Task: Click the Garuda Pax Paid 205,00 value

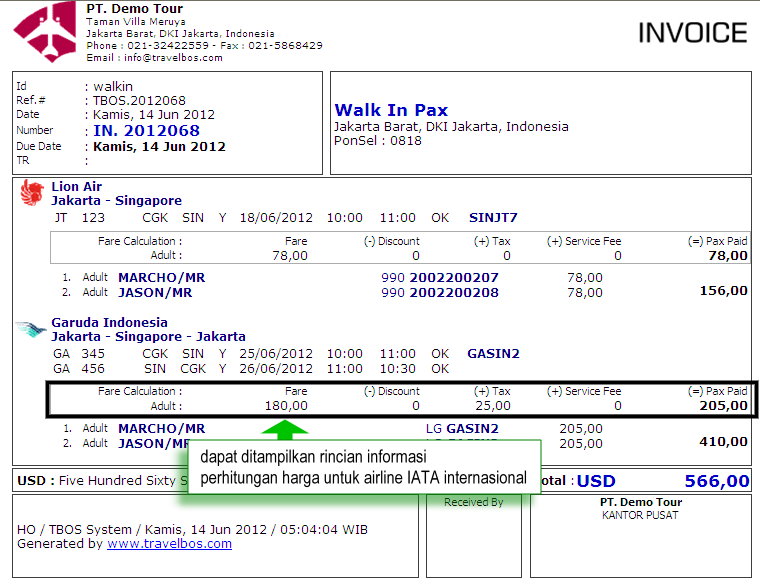Action: [723, 406]
